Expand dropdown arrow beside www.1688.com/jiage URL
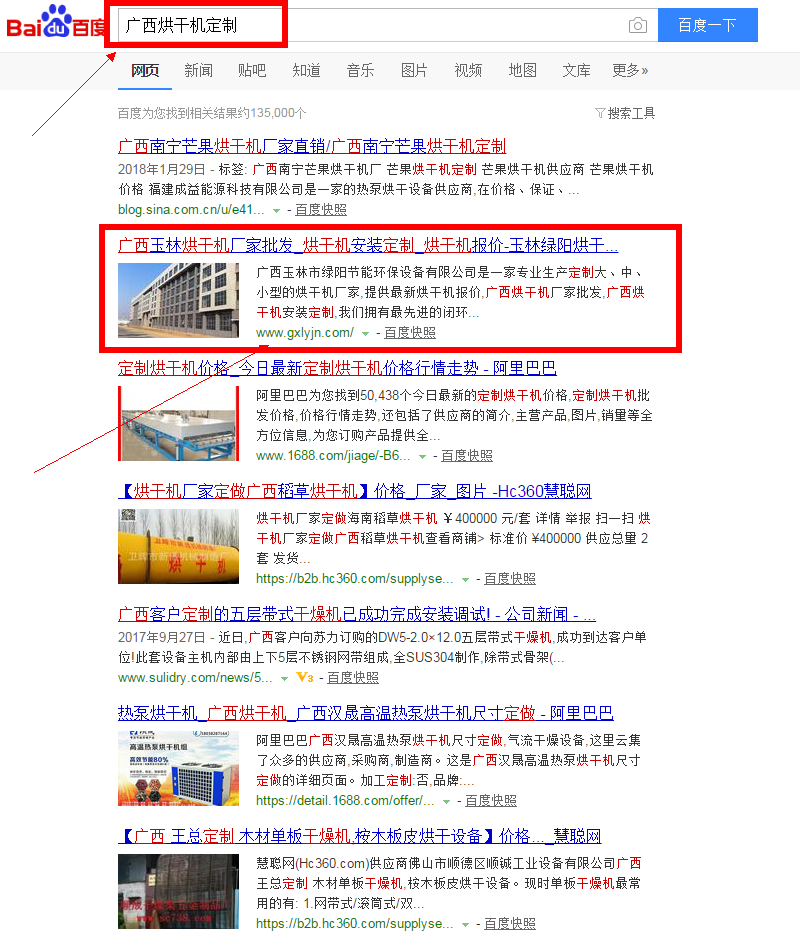Viewport: 800px width, 936px height. pos(423,456)
